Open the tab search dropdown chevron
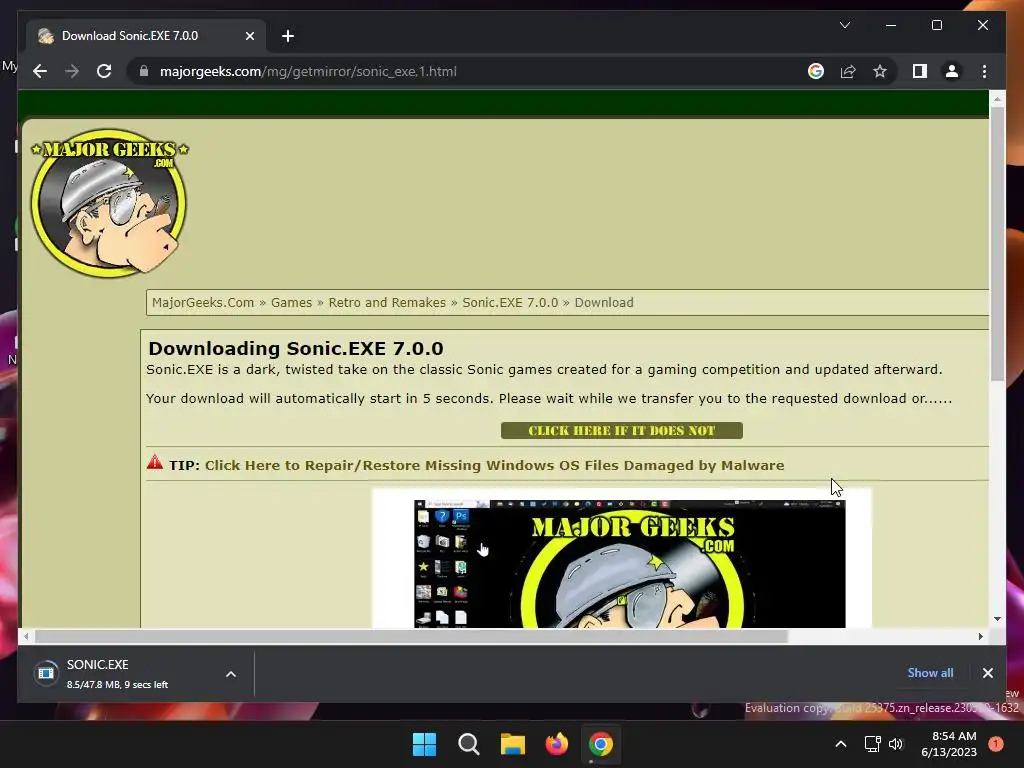The width and height of the screenshot is (1024, 768). pyautogui.click(x=844, y=25)
